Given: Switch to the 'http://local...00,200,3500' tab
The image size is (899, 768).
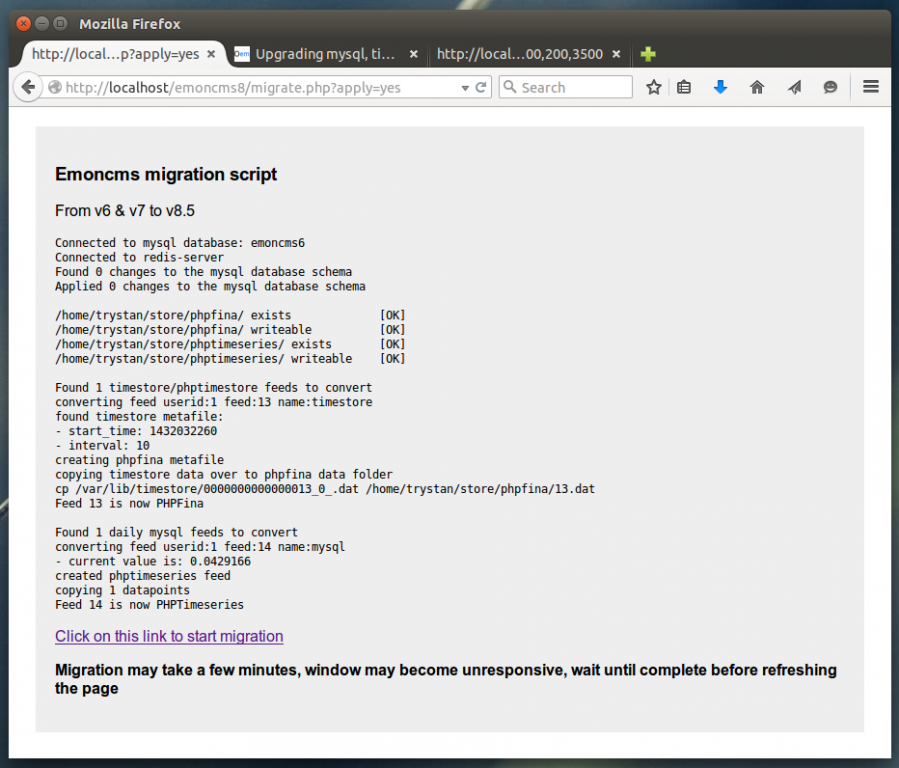Looking at the screenshot, I should [519, 54].
